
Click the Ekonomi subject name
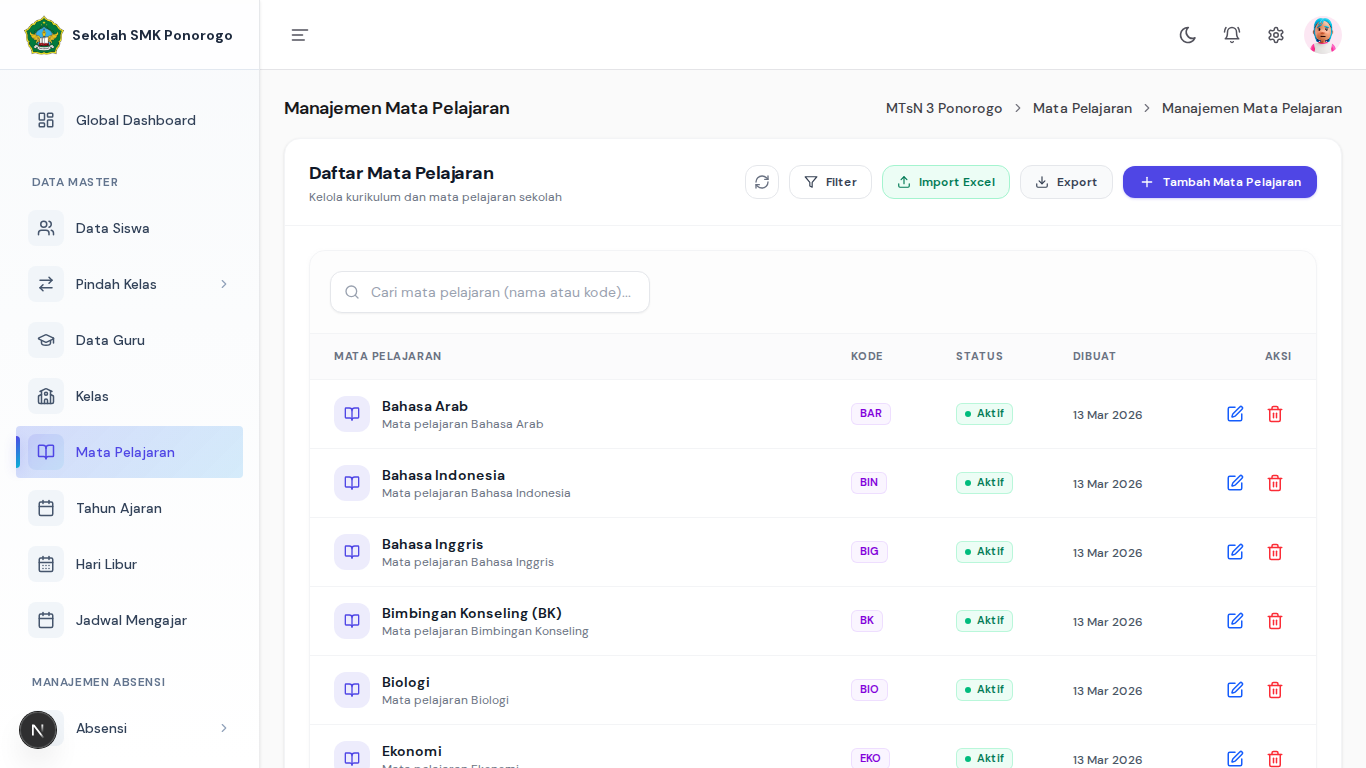[412, 751]
